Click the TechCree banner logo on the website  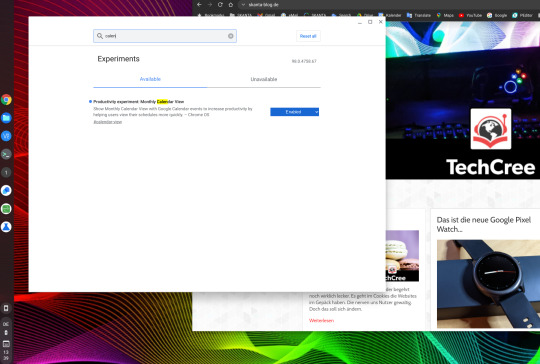[491, 129]
